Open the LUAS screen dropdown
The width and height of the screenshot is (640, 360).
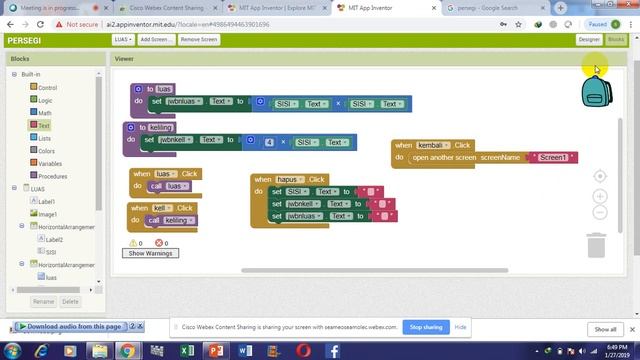tap(123, 40)
